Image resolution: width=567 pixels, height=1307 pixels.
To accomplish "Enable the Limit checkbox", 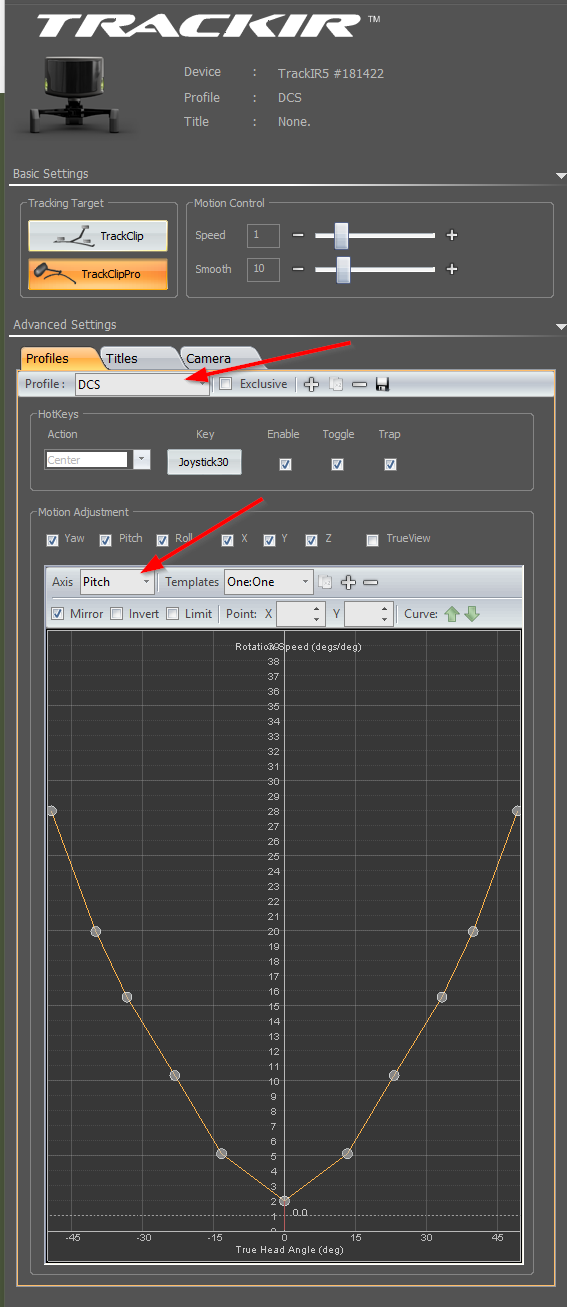I will pos(172,614).
